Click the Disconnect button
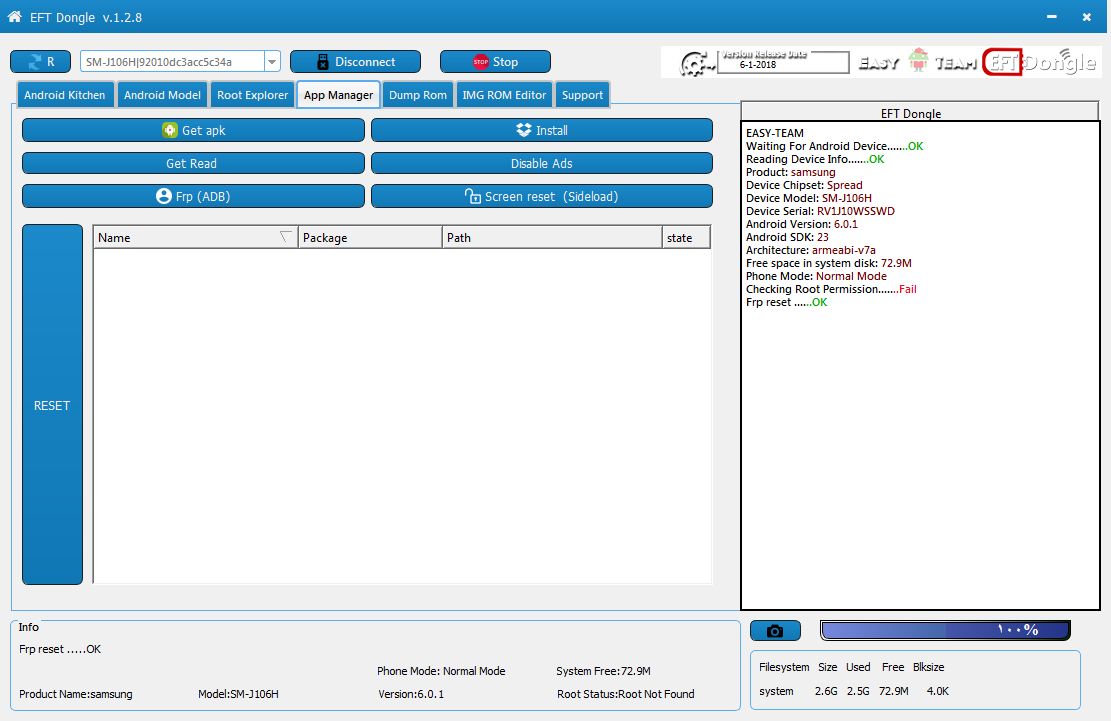Viewport: 1111px width, 721px height. [355, 62]
